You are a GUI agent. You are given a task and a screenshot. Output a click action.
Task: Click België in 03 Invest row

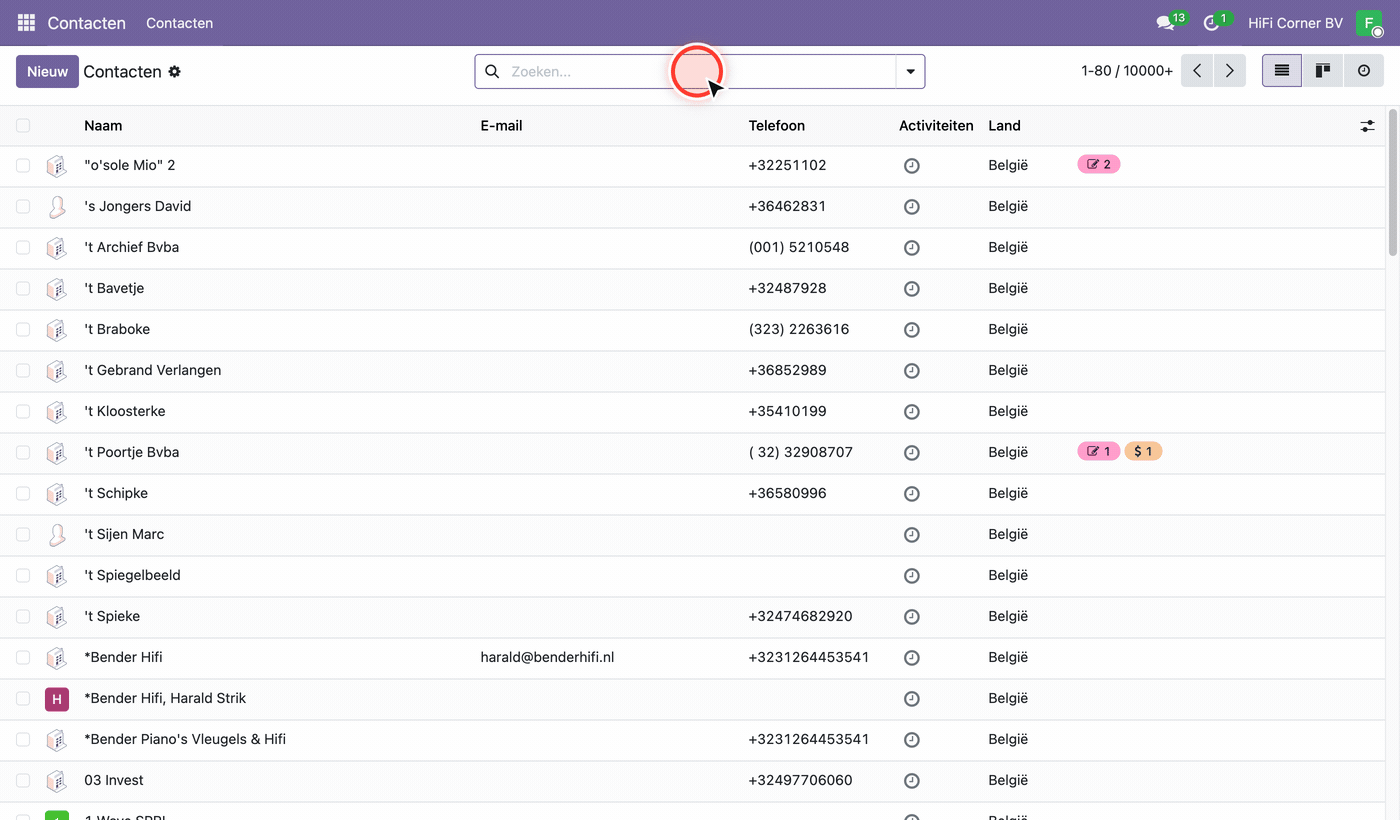point(1008,780)
